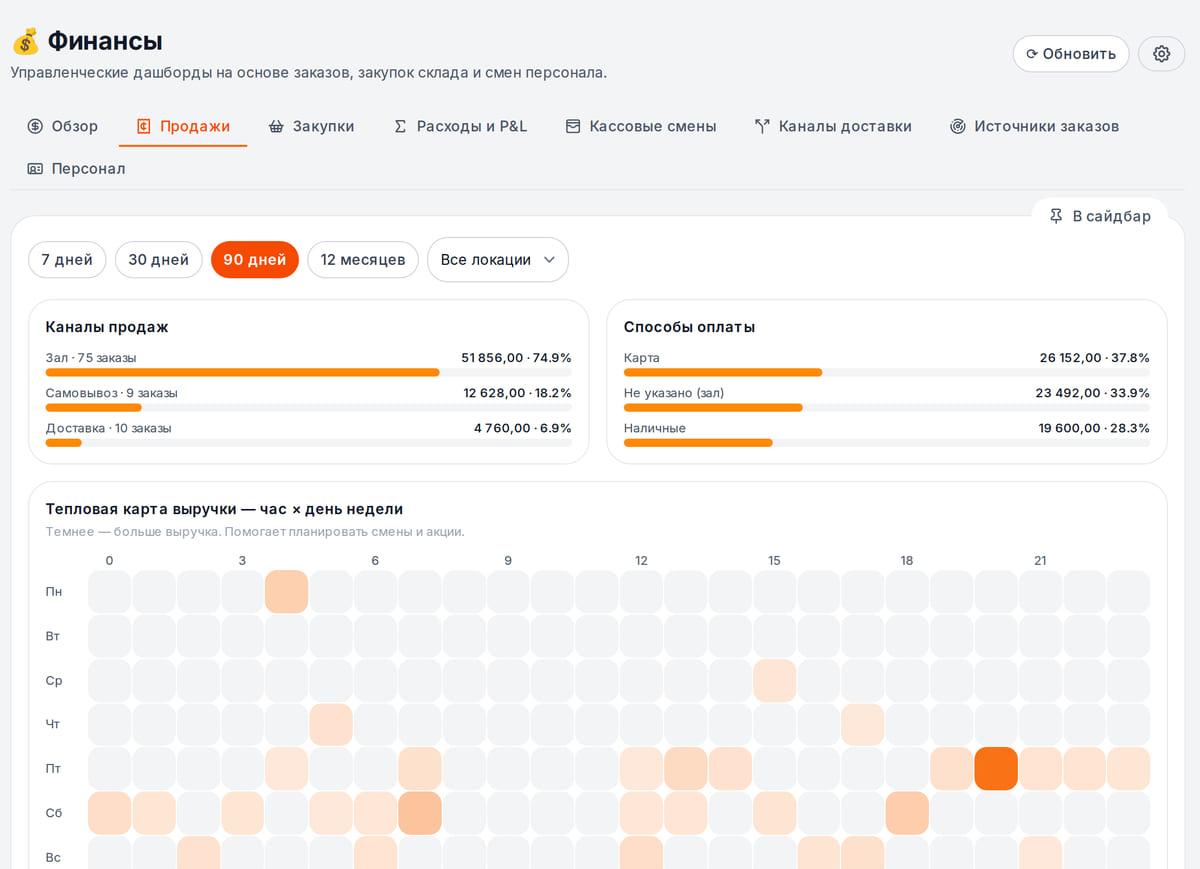Click the only orange cell in Пн row
The width and height of the screenshot is (1200, 869).
click(x=287, y=592)
